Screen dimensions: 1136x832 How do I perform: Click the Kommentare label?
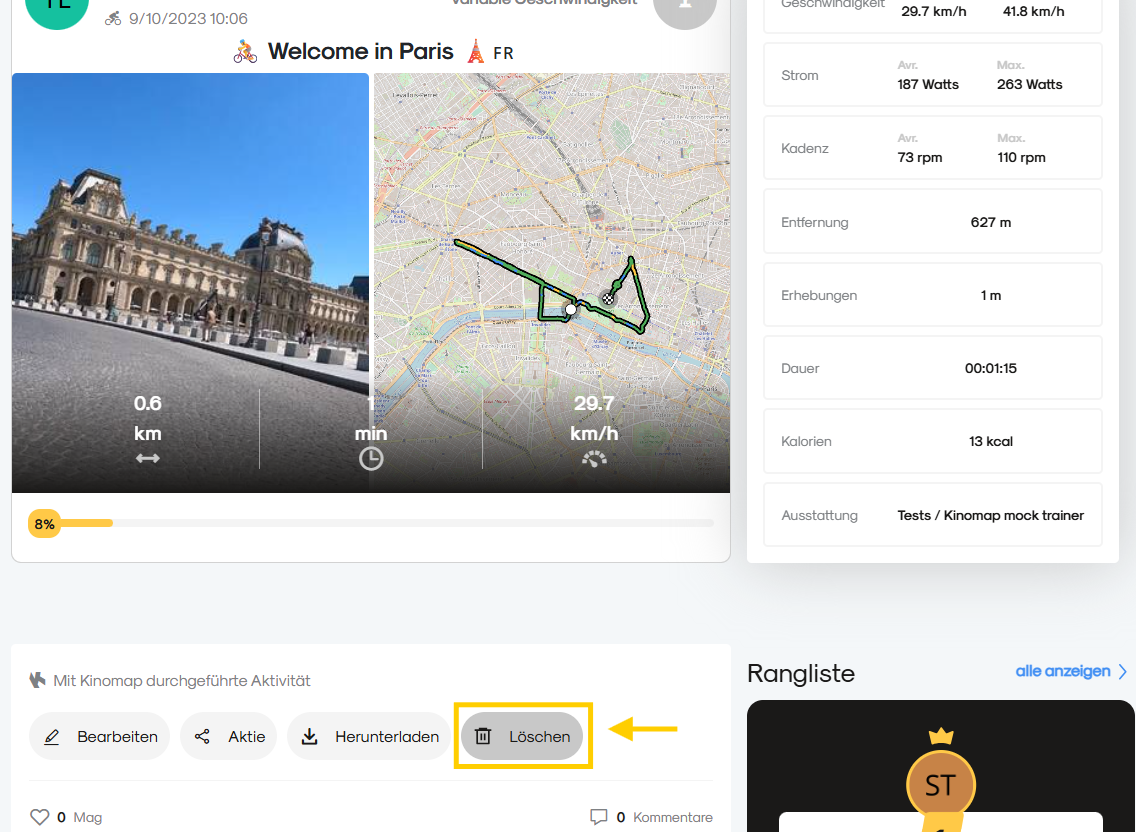(x=672, y=817)
